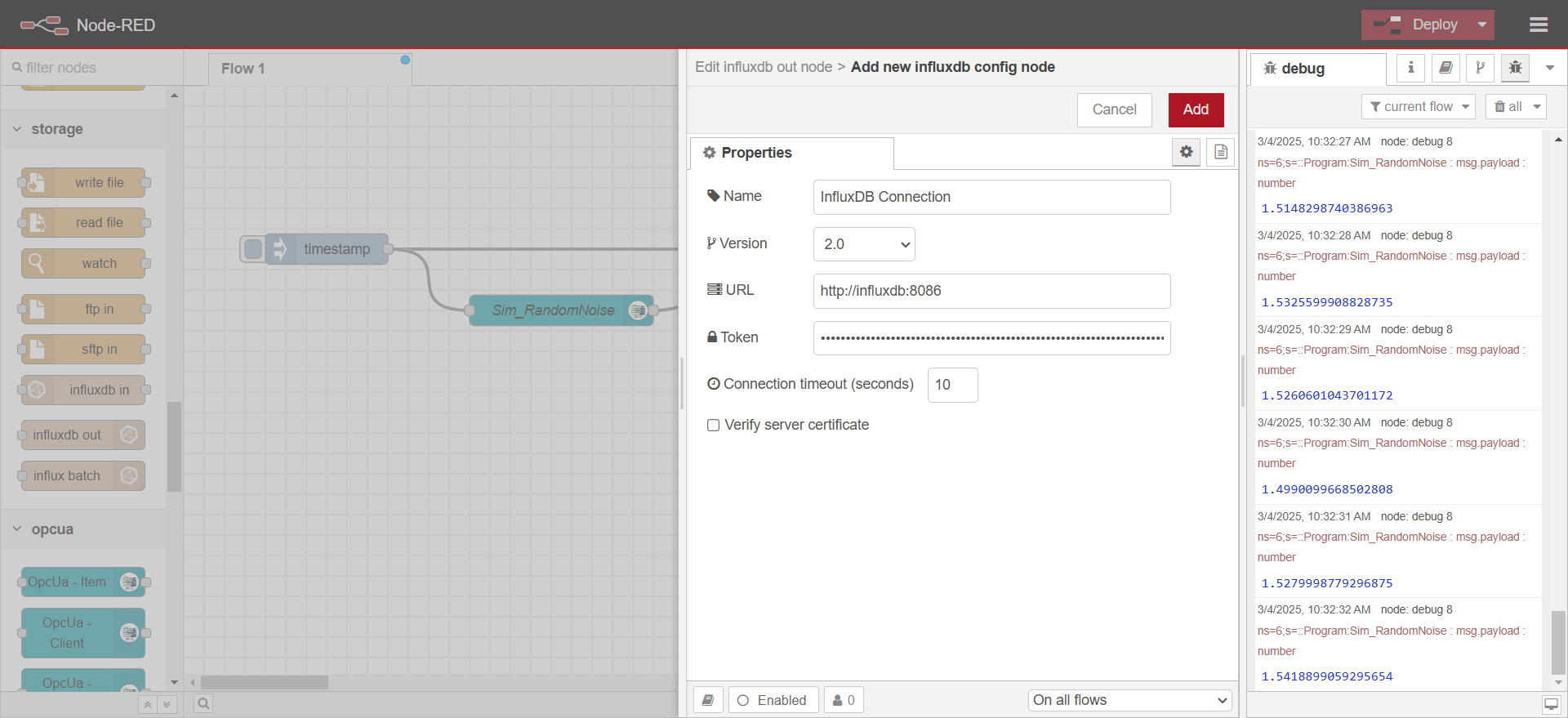Open debug window monitor icon
Screen dimensions: 1568x718
[1551, 704]
